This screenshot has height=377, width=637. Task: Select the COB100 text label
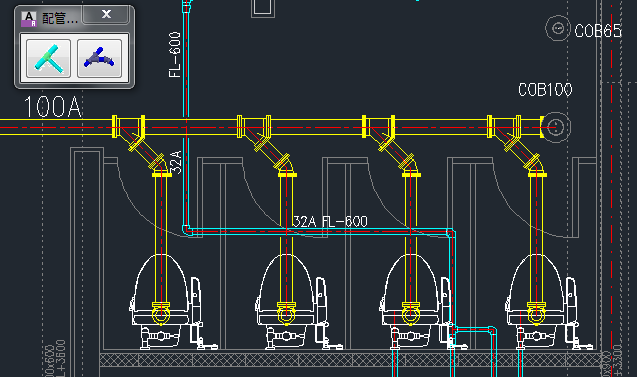click(x=545, y=90)
